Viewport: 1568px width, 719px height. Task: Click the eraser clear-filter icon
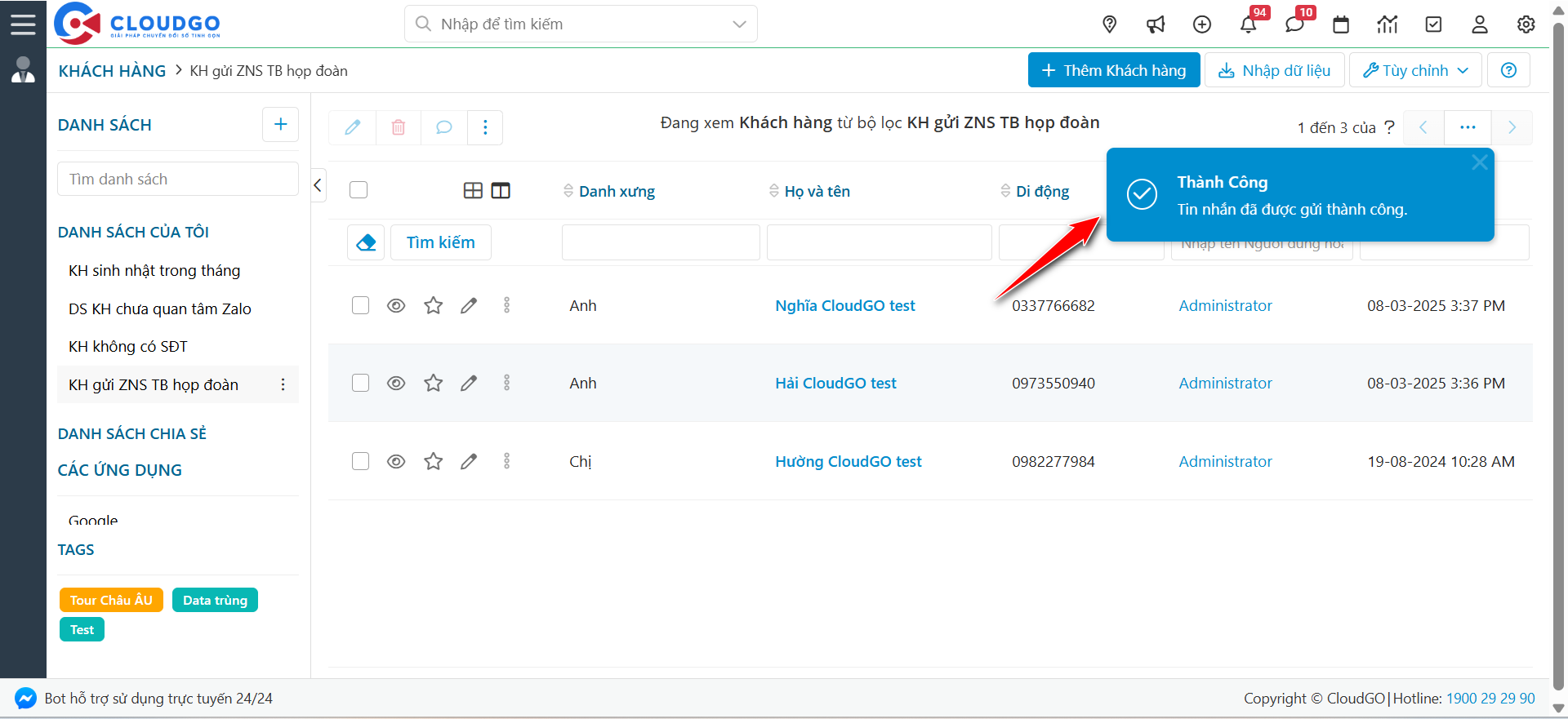(366, 242)
